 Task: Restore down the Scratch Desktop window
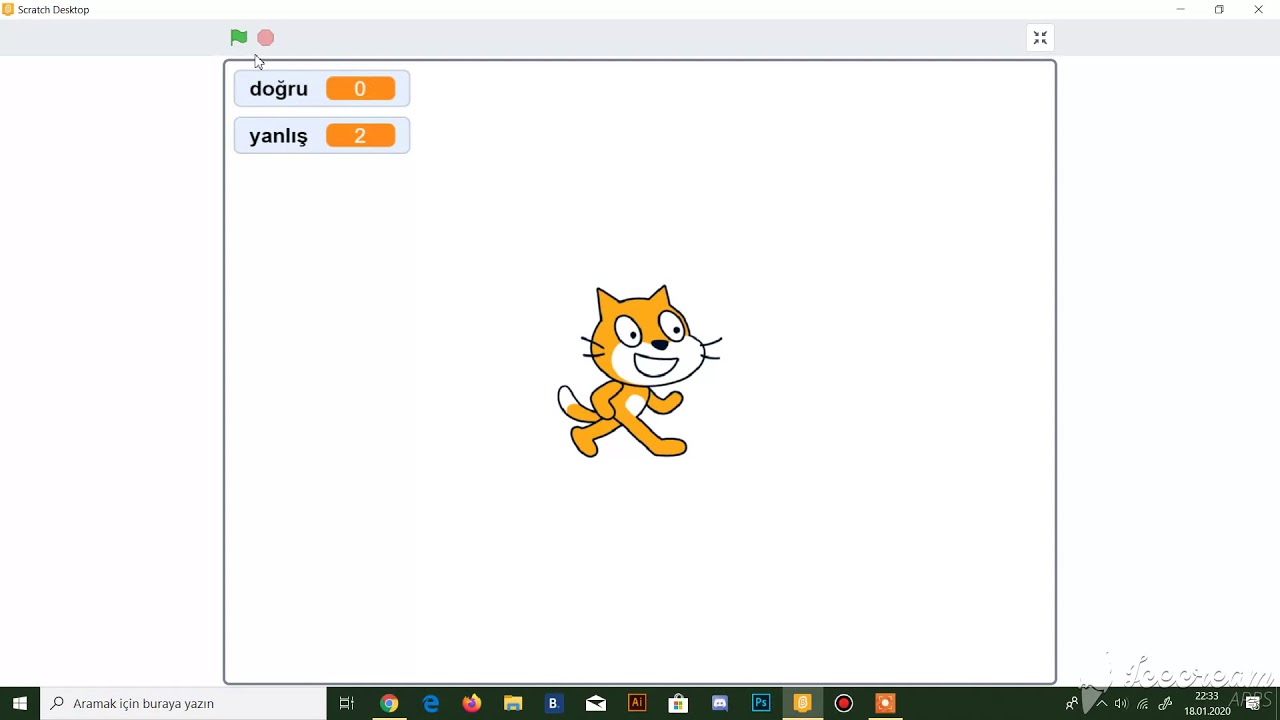(x=1219, y=9)
